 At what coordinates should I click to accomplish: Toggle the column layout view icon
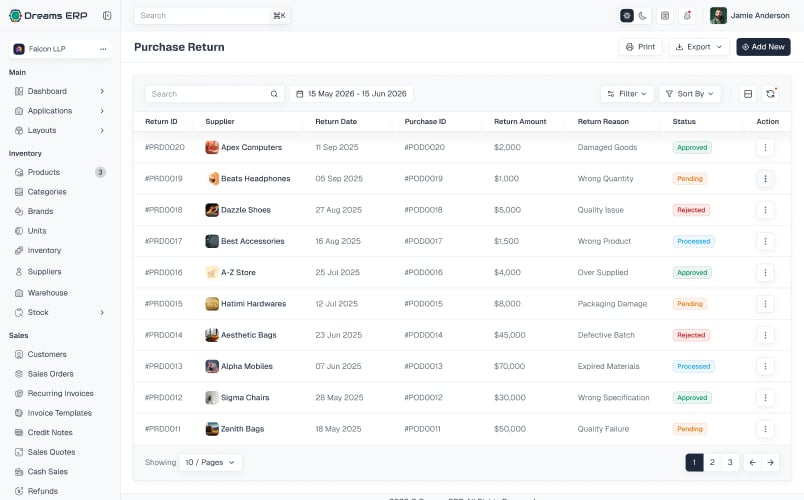click(x=748, y=94)
